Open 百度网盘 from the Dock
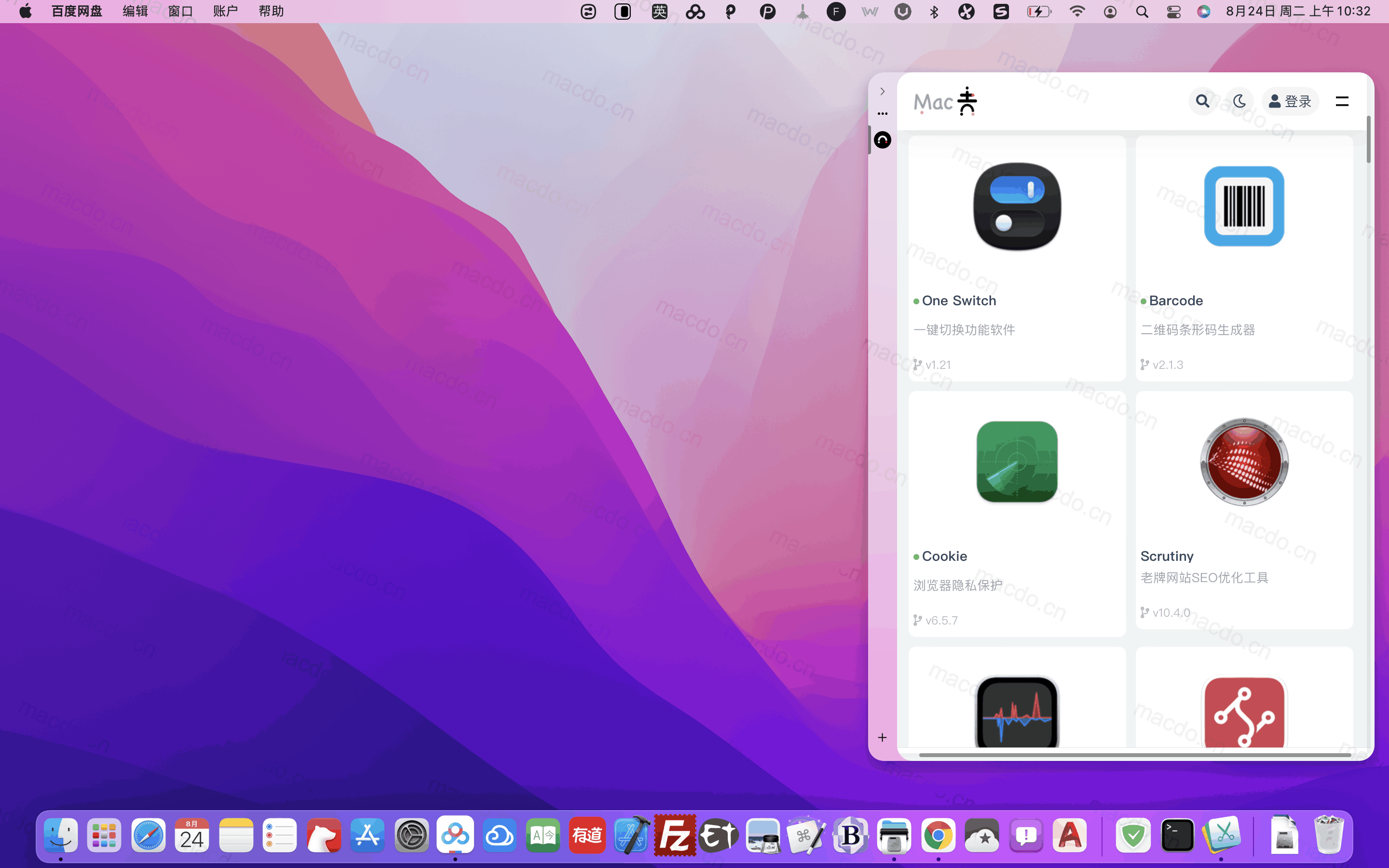The height and width of the screenshot is (868, 1389). pos(455,835)
